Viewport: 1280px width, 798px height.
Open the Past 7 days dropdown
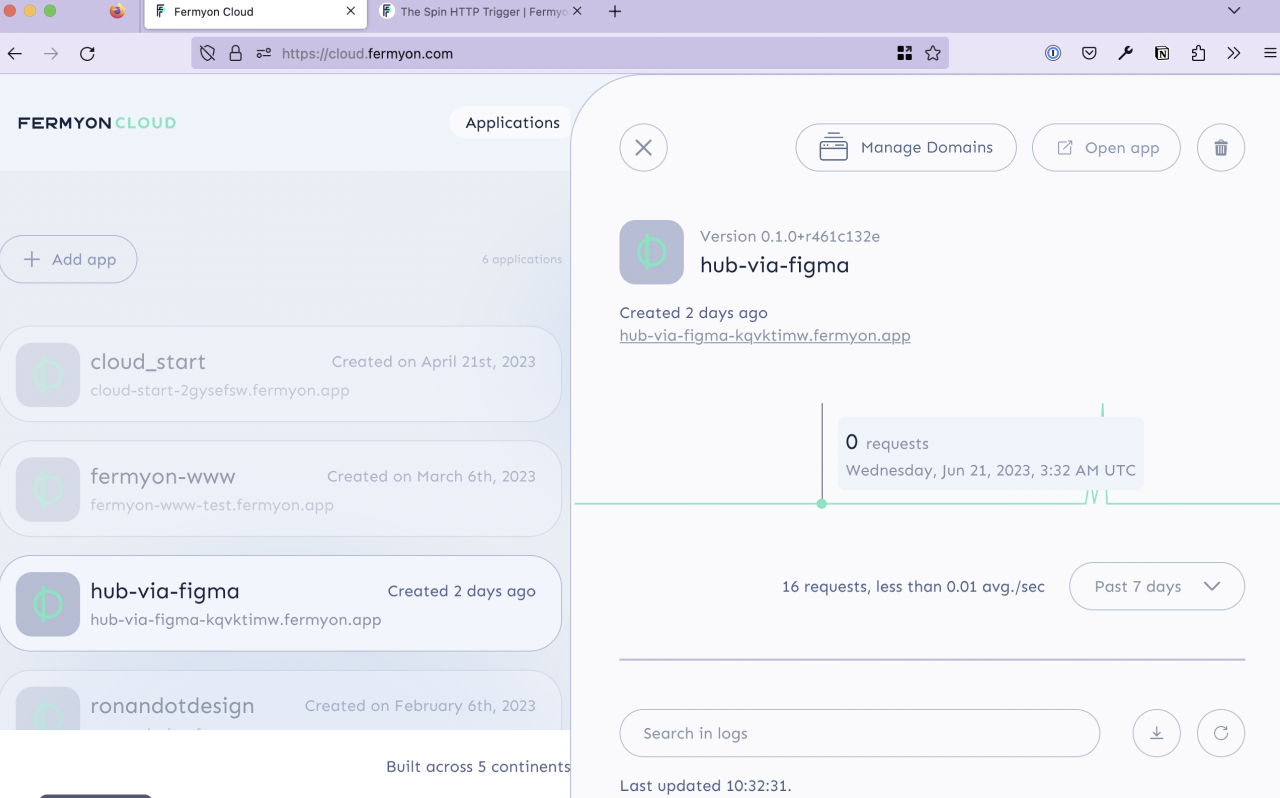1156,586
